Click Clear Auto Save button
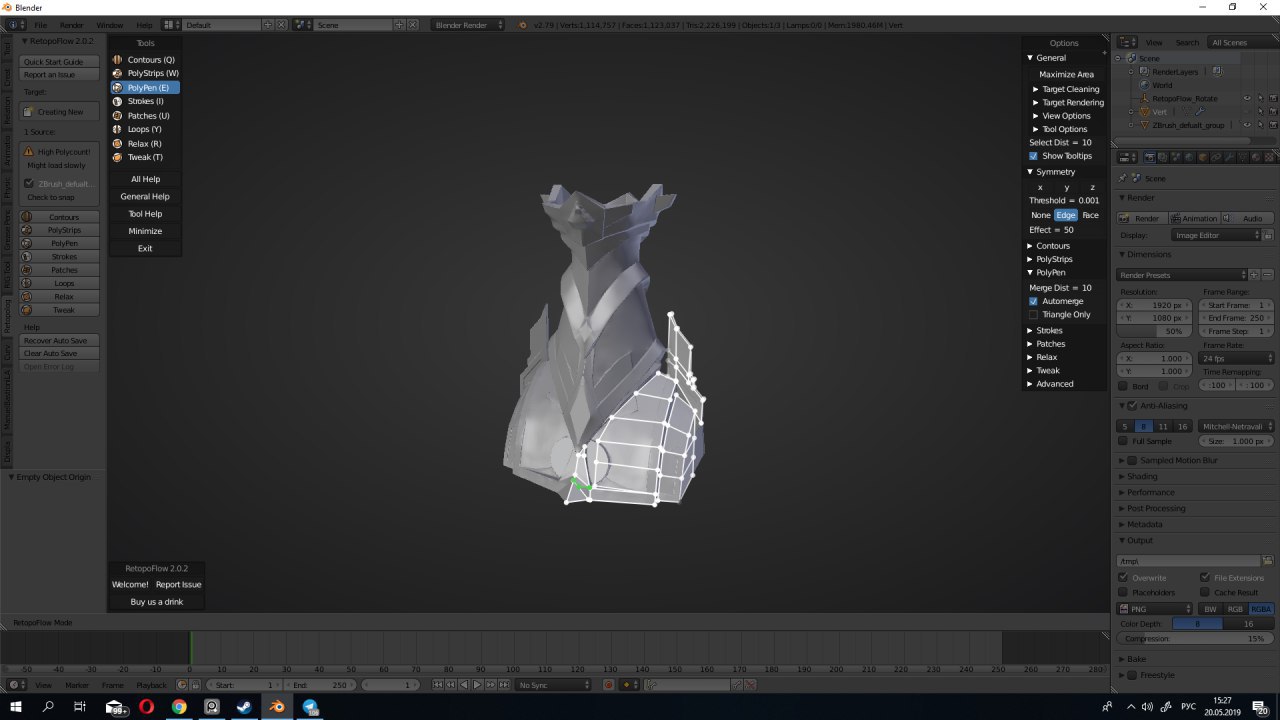Viewport: 1280px width, 720px height. [x=59, y=354]
